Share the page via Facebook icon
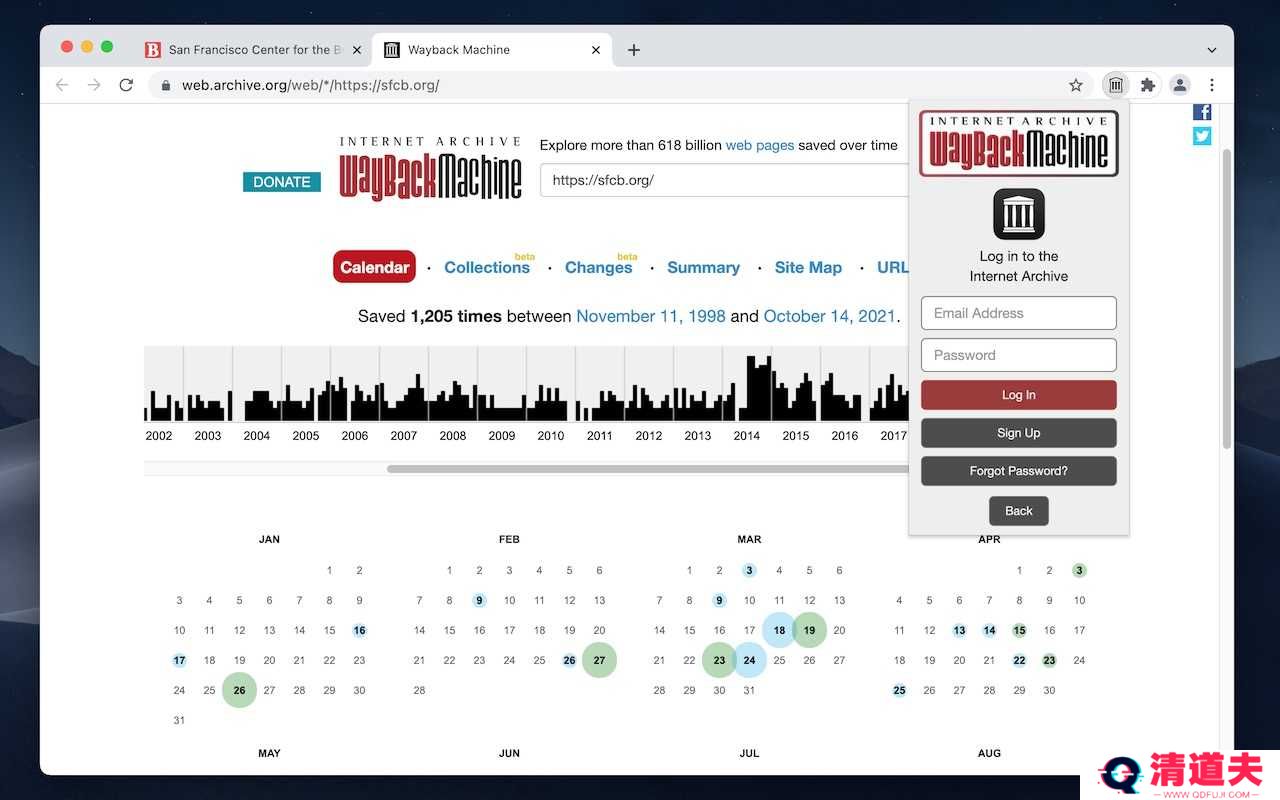The width and height of the screenshot is (1280, 800). [1202, 112]
